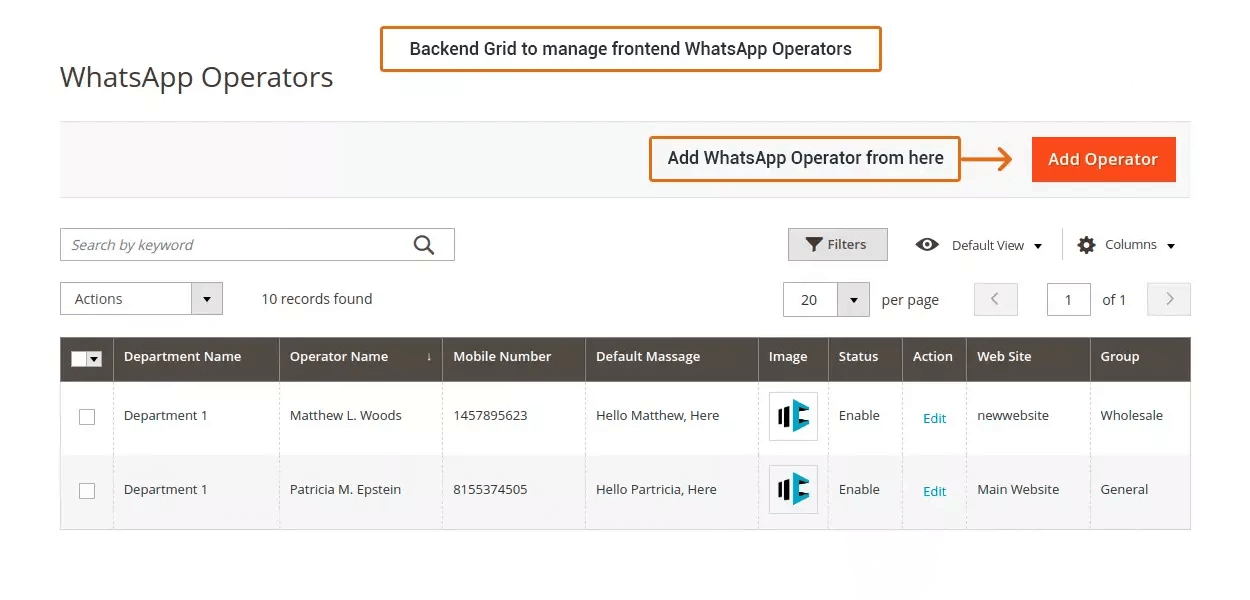Image resolution: width=1250 pixels, height=600 pixels.
Task: Expand the per page count dropdown
Action: 853,299
